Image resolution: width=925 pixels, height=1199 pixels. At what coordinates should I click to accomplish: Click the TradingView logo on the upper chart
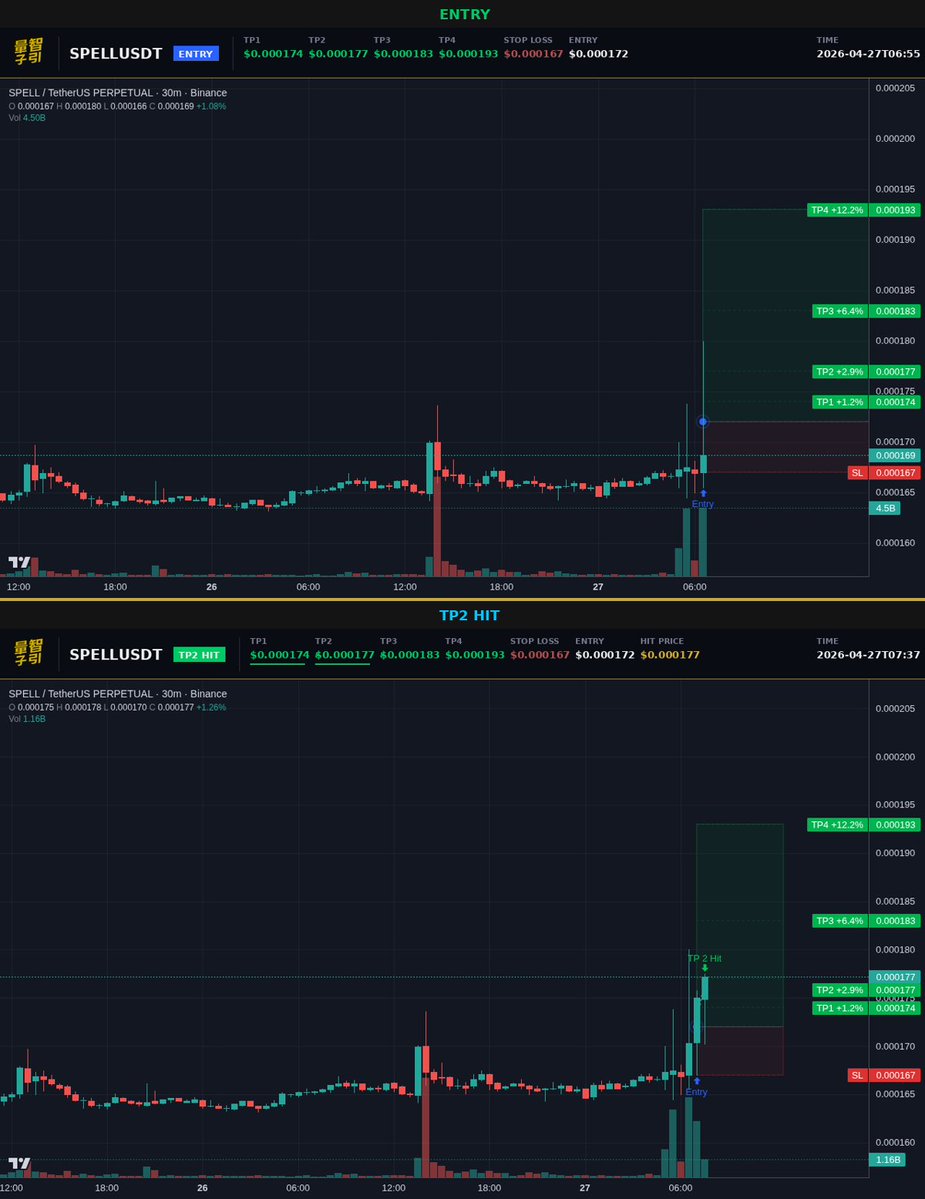coord(17,562)
